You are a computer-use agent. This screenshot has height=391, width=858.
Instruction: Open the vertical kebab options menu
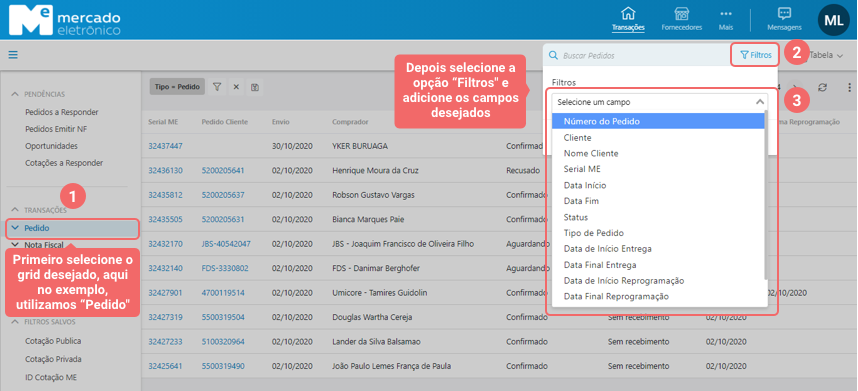(x=849, y=87)
